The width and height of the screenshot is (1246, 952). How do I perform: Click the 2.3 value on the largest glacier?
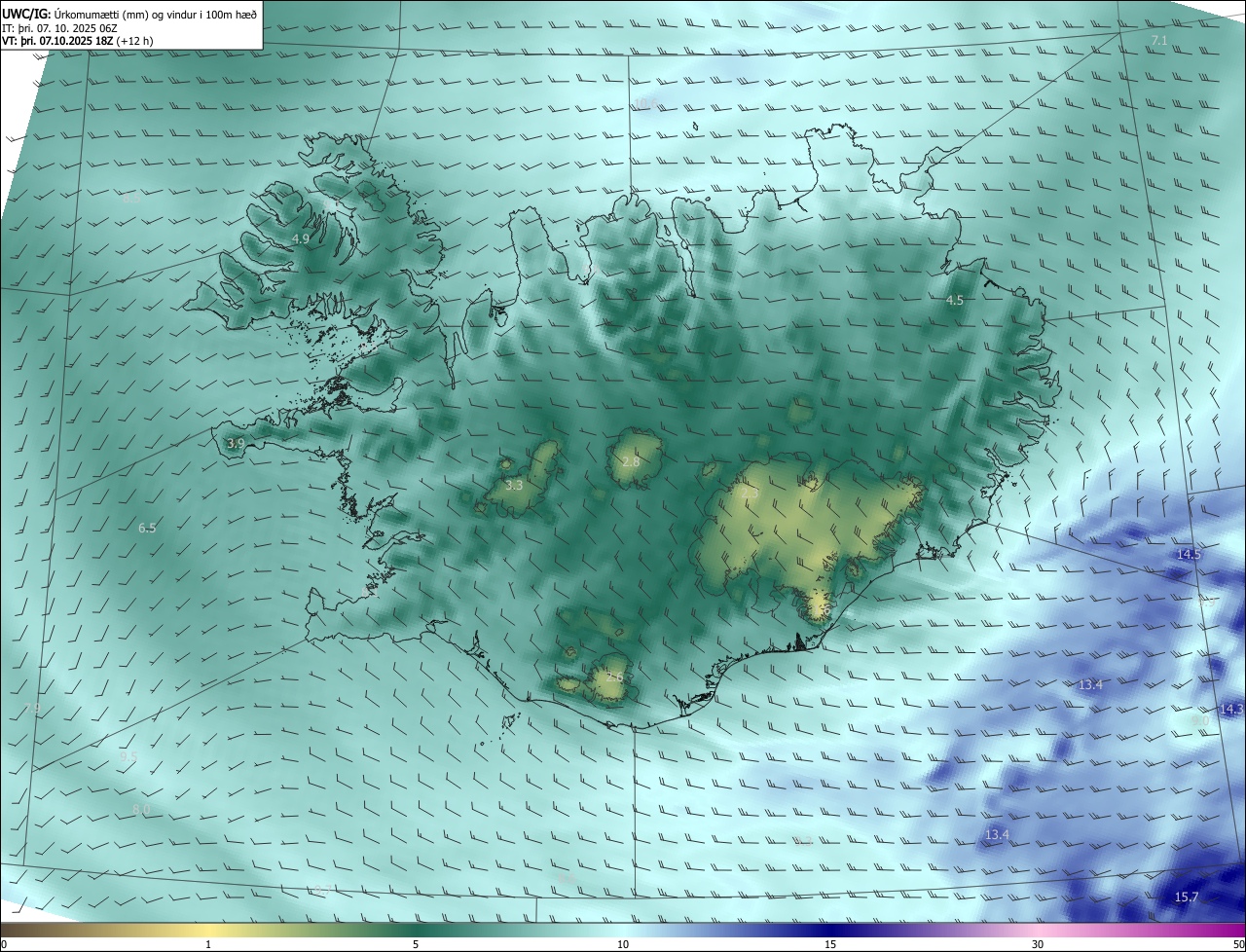click(x=749, y=494)
